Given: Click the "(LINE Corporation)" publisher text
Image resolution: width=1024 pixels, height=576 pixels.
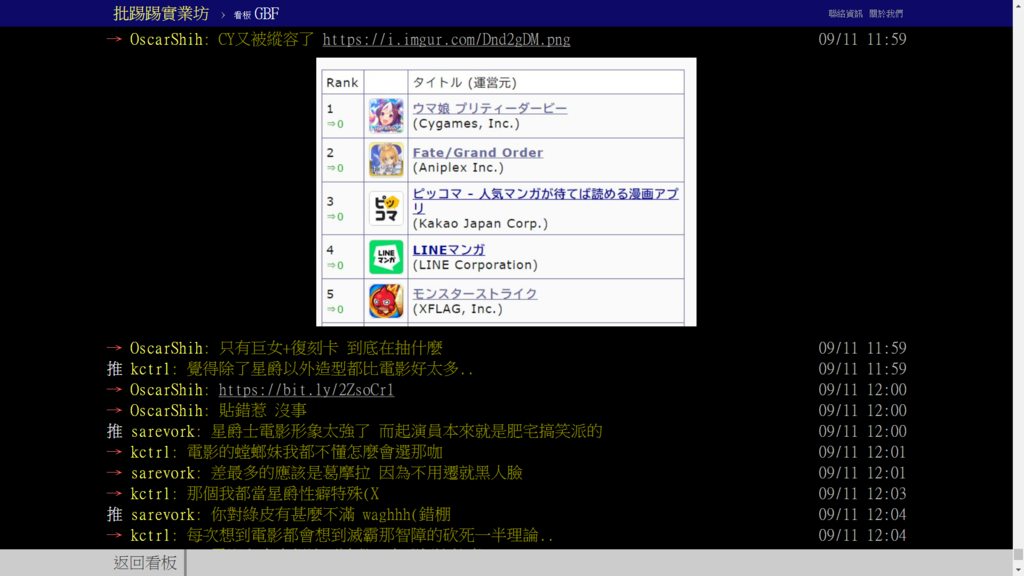Looking at the screenshot, I should tap(475, 264).
